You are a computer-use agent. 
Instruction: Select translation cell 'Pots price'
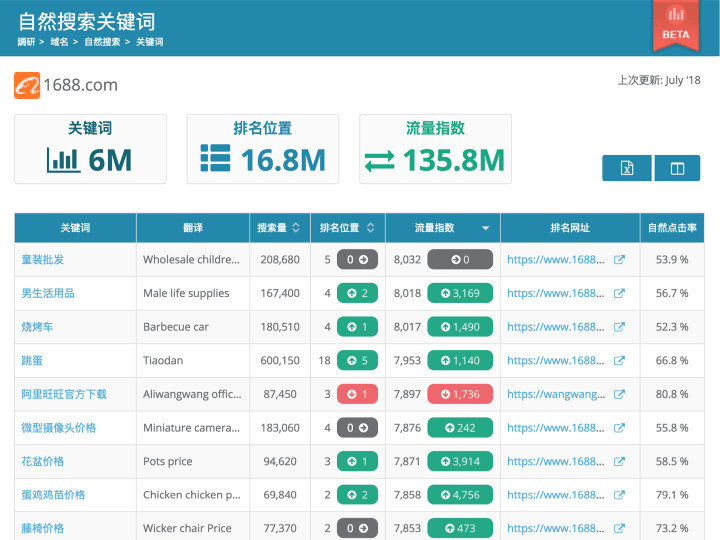click(168, 461)
